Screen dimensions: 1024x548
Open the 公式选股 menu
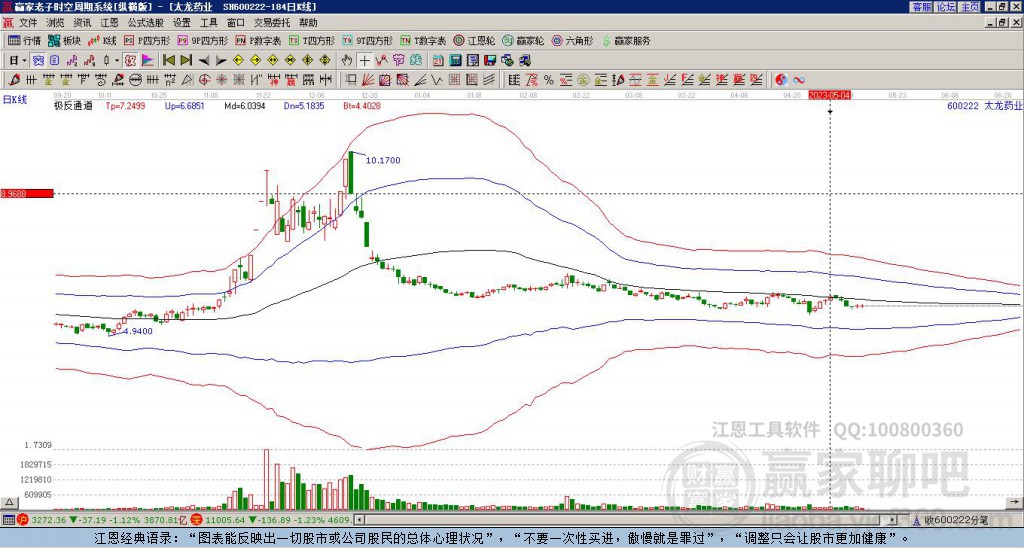coord(146,23)
